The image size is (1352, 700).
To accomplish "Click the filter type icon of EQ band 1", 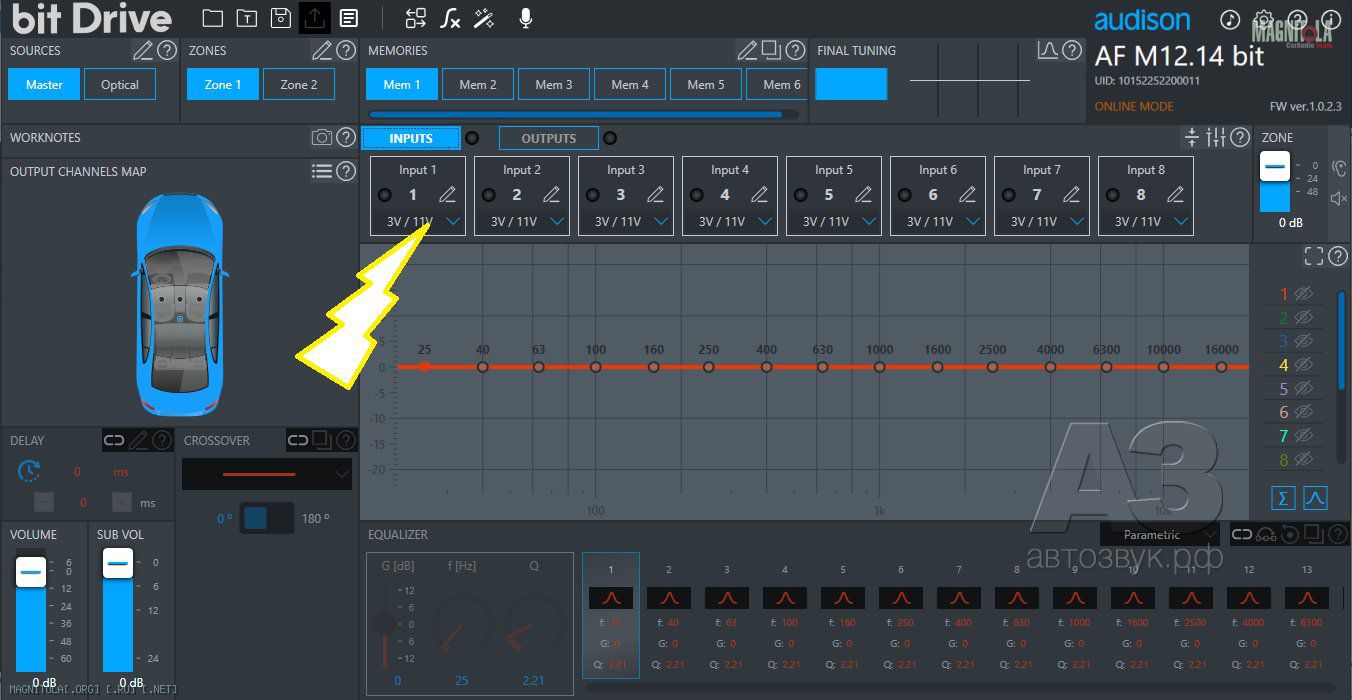I will (x=611, y=598).
